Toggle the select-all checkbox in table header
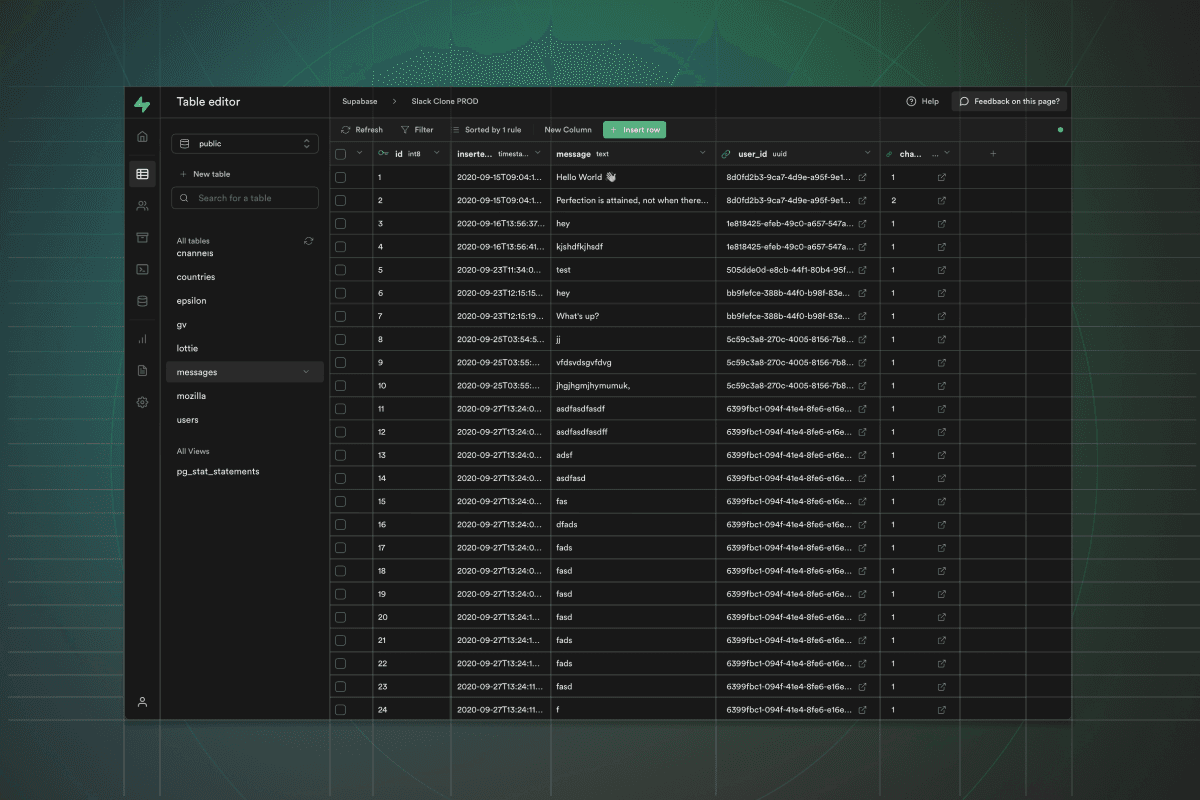Screen dimensions: 1200x800 (340, 154)
